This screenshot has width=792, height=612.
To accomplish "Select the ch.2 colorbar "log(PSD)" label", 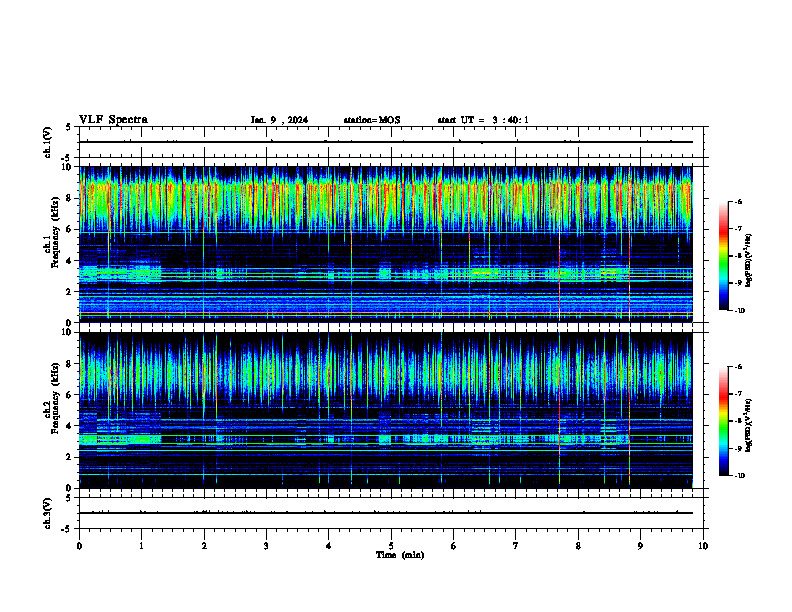I will click(749, 425).
